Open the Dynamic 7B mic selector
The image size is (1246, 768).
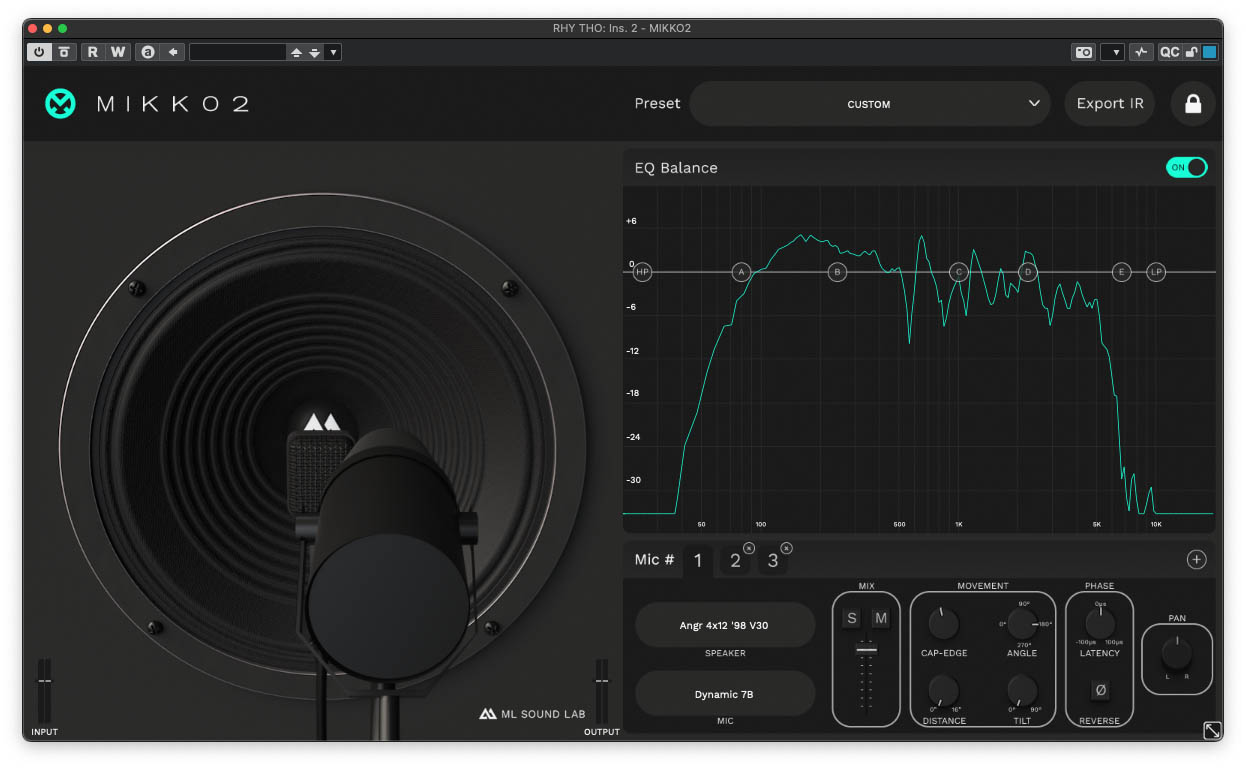coord(724,694)
